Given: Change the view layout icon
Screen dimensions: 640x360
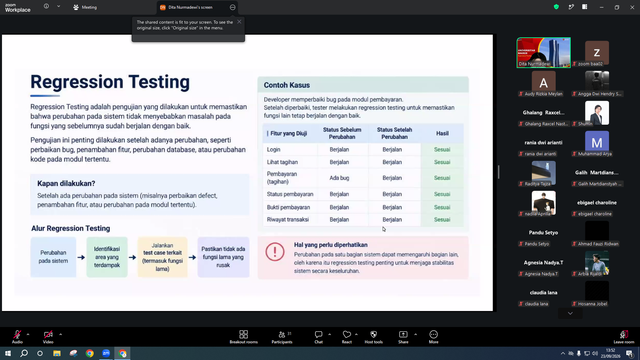Looking at the screenshot, I should 584,7.
